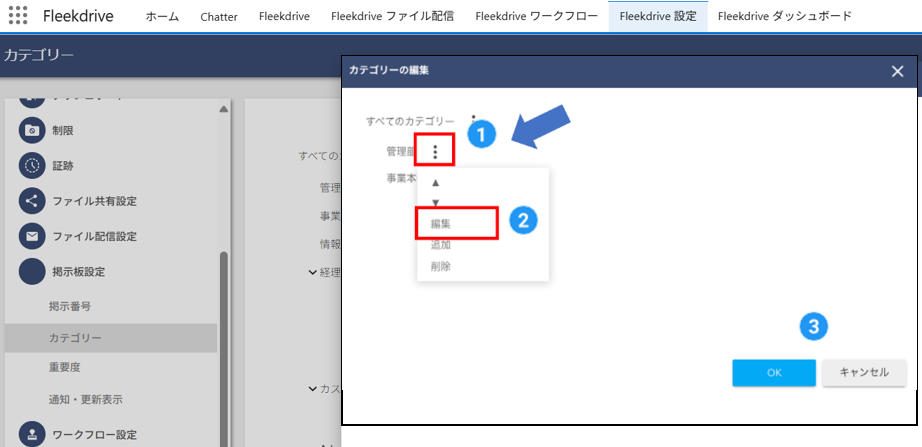Collapse the カス category chevron
This screenshot has height=447, width=922.
312,388
